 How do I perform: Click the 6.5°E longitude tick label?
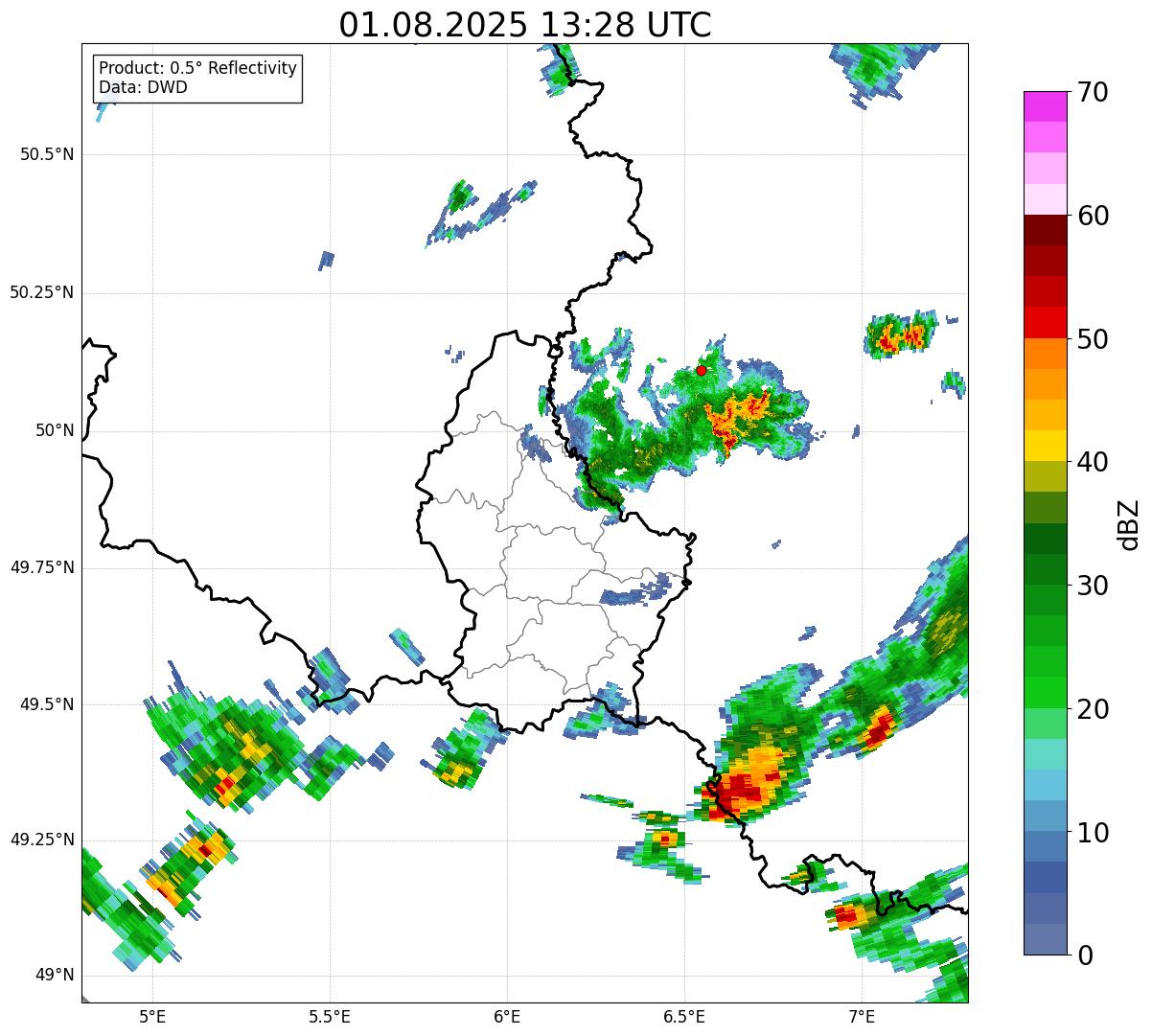(x=684, y=1016)
